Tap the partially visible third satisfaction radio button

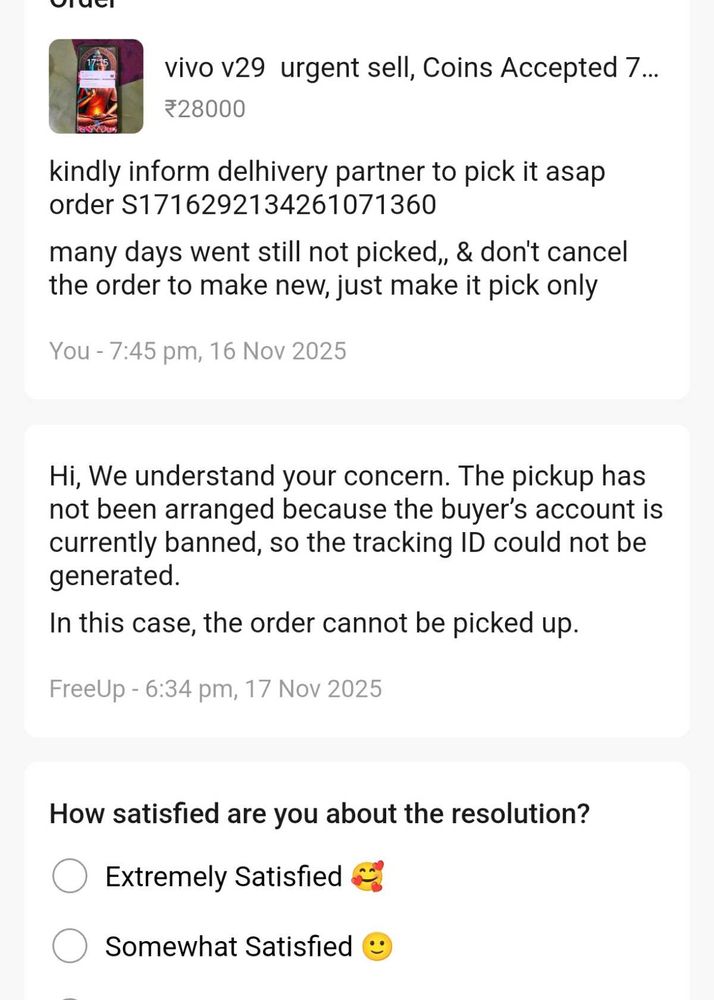(x=69, y=996)
